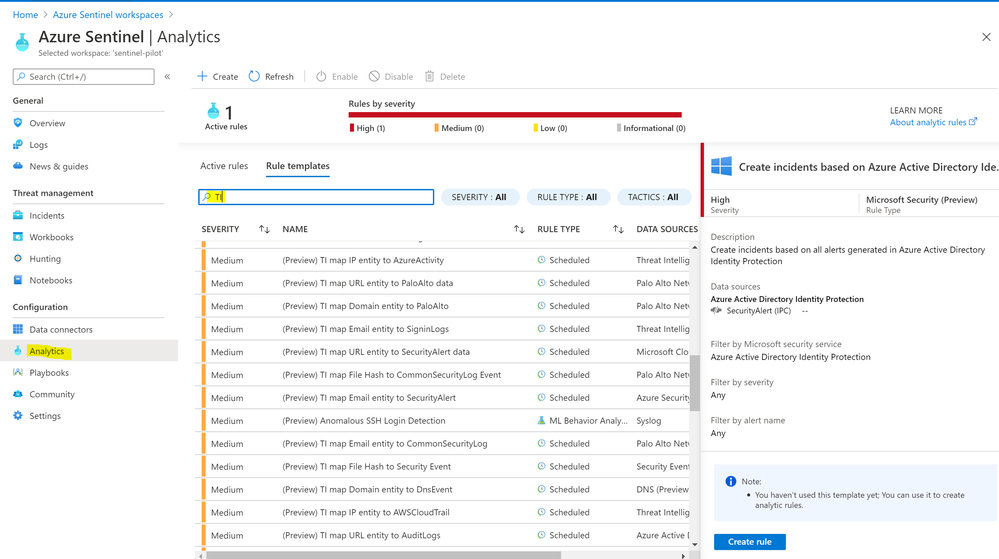Click the Settings gear icon

tap(18, 416)
